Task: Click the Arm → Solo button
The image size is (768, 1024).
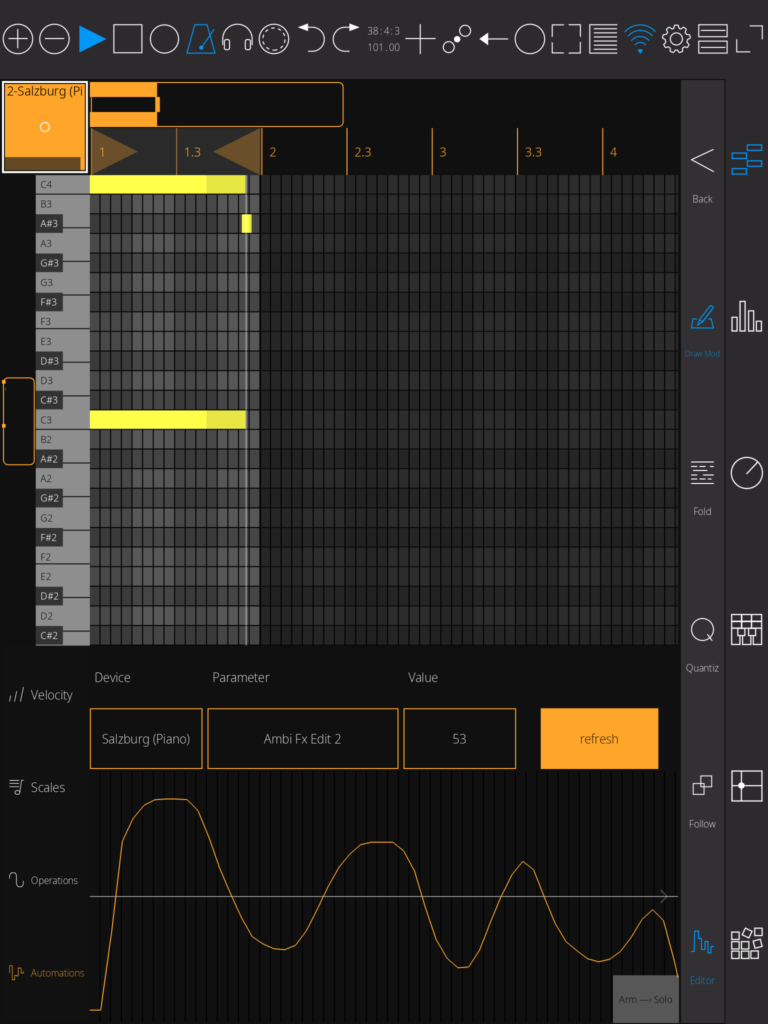Action: point(645,999)
